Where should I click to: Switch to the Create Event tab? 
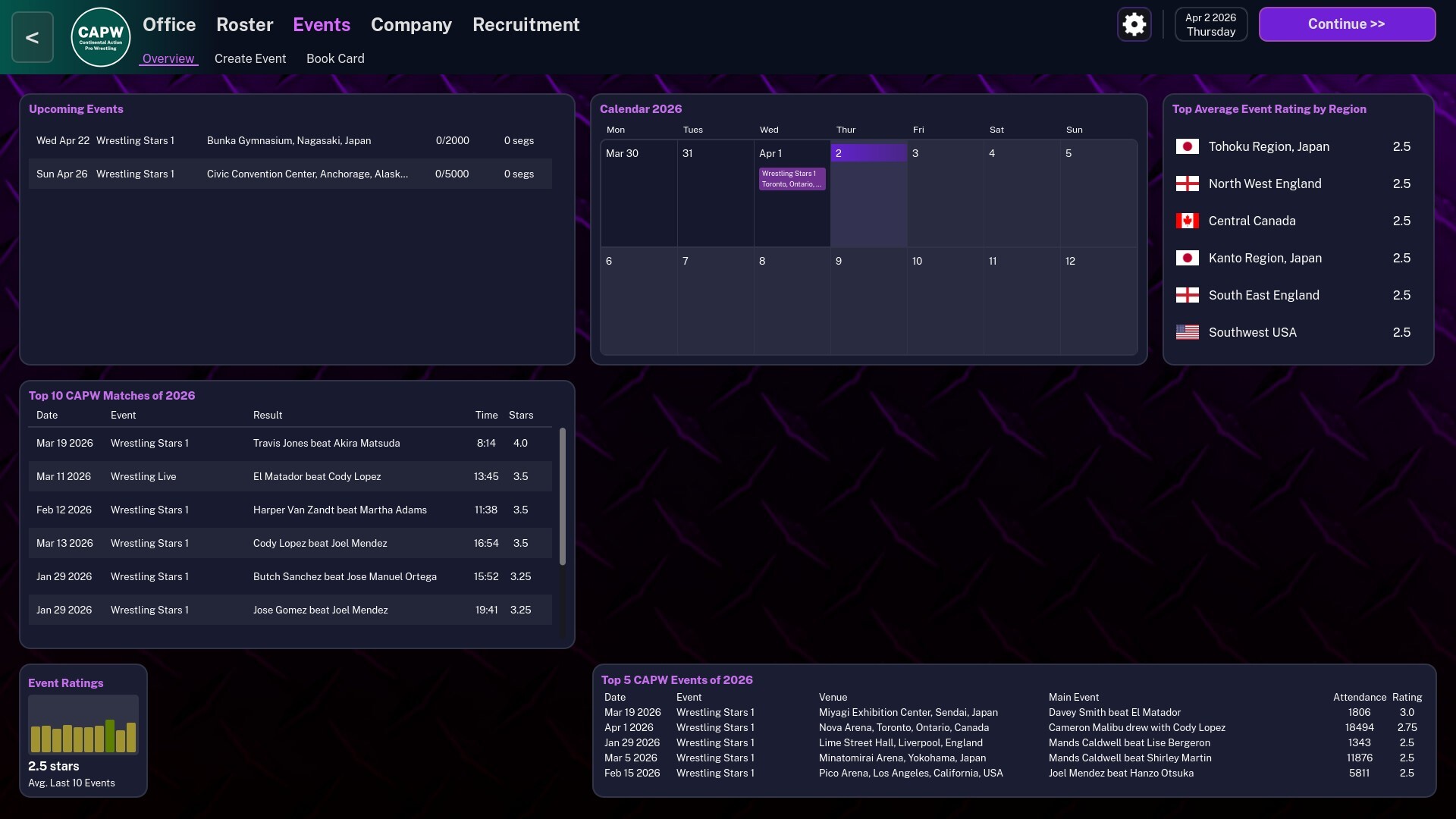tap(250, 58)
